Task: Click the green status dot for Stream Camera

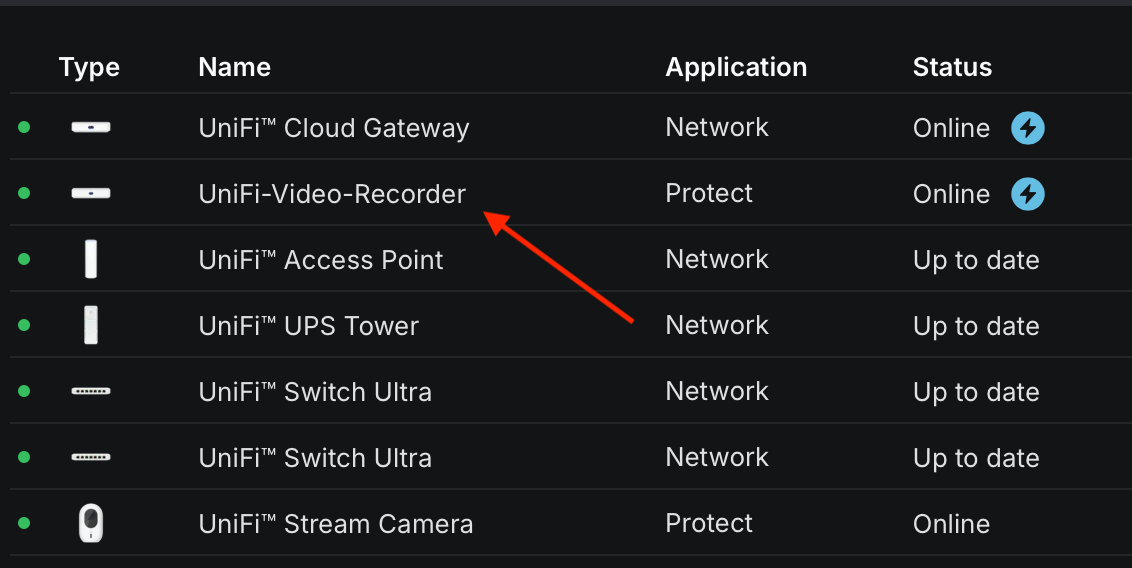Action: coord(24,523)
